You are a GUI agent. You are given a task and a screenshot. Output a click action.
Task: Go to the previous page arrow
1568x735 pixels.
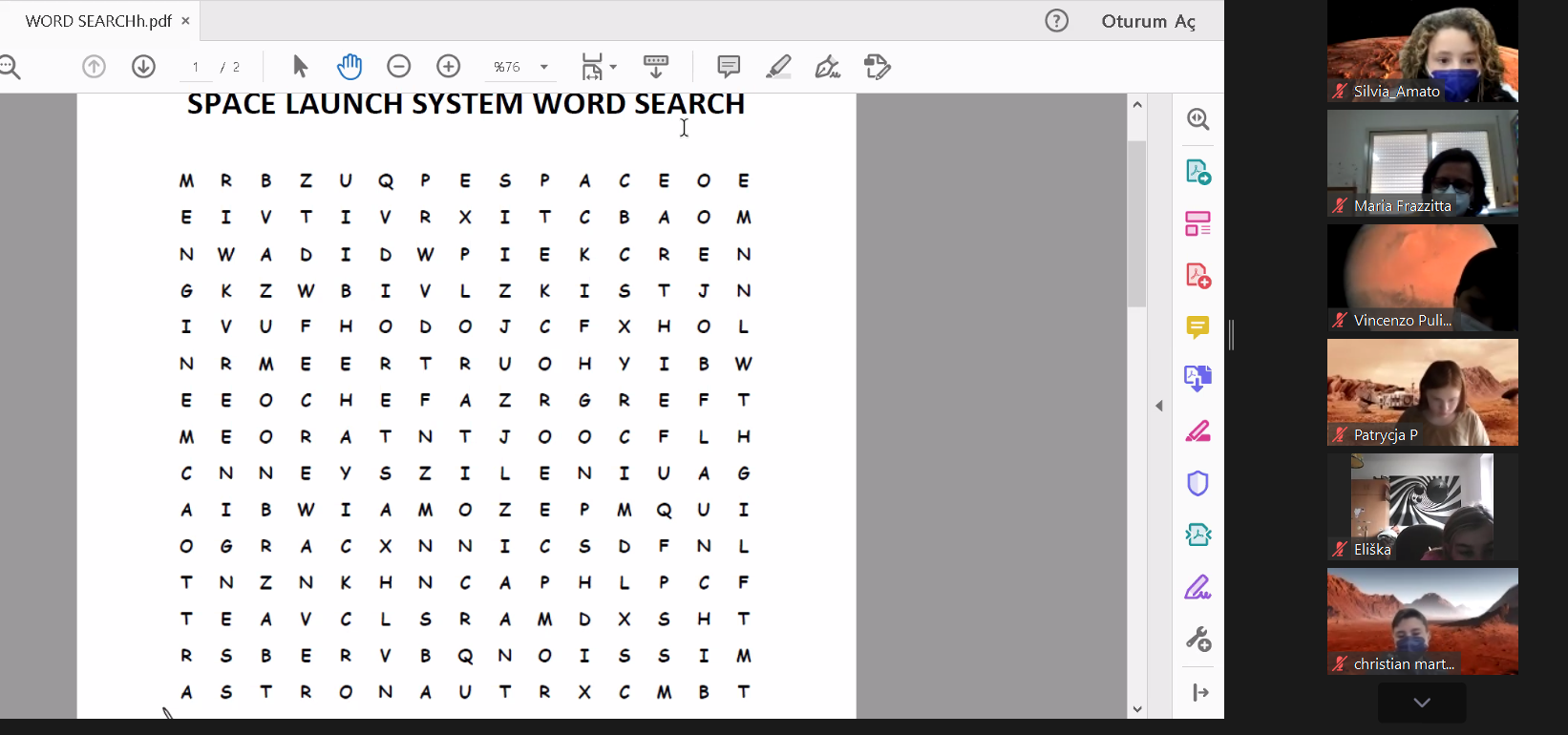[x=94, y=67]
